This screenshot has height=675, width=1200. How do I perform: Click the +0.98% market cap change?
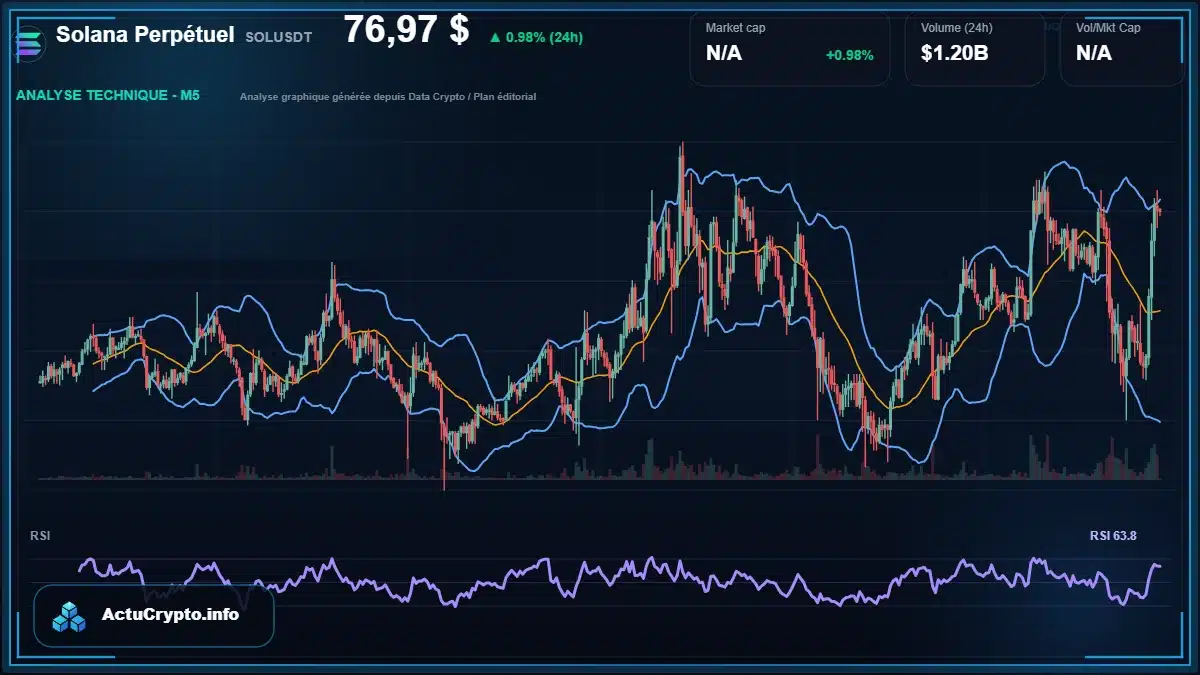click(849, 55)
